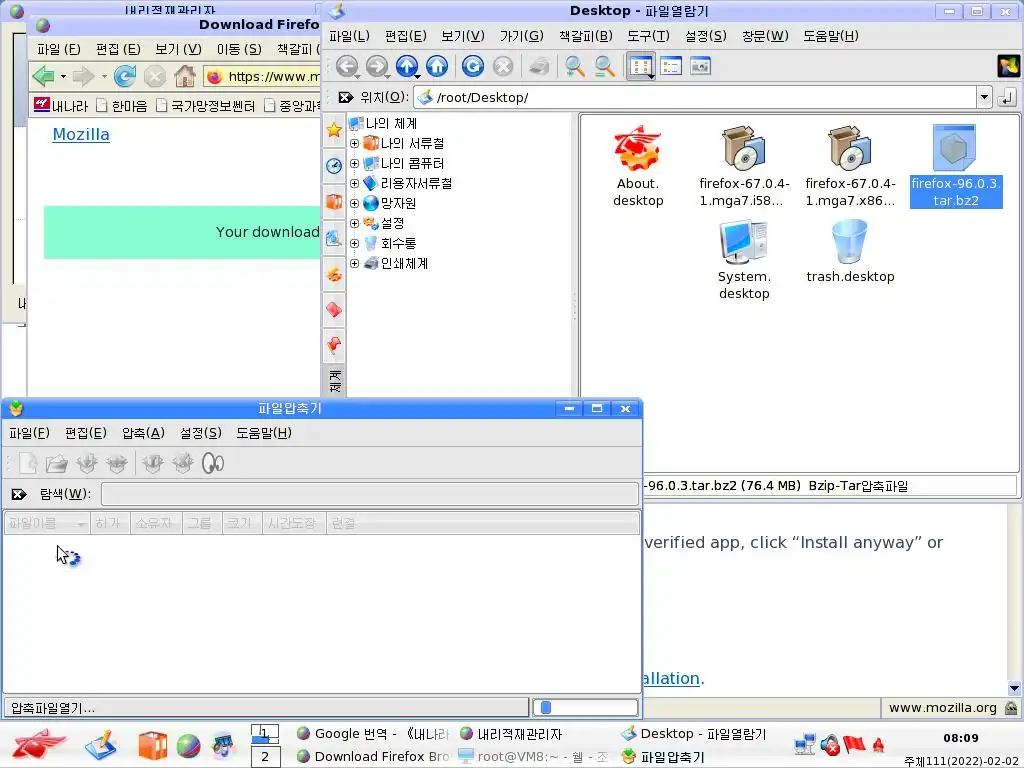Switch to image preview view mode
Viewport: 1024px width, 768px height.
[x=700, y=66]
